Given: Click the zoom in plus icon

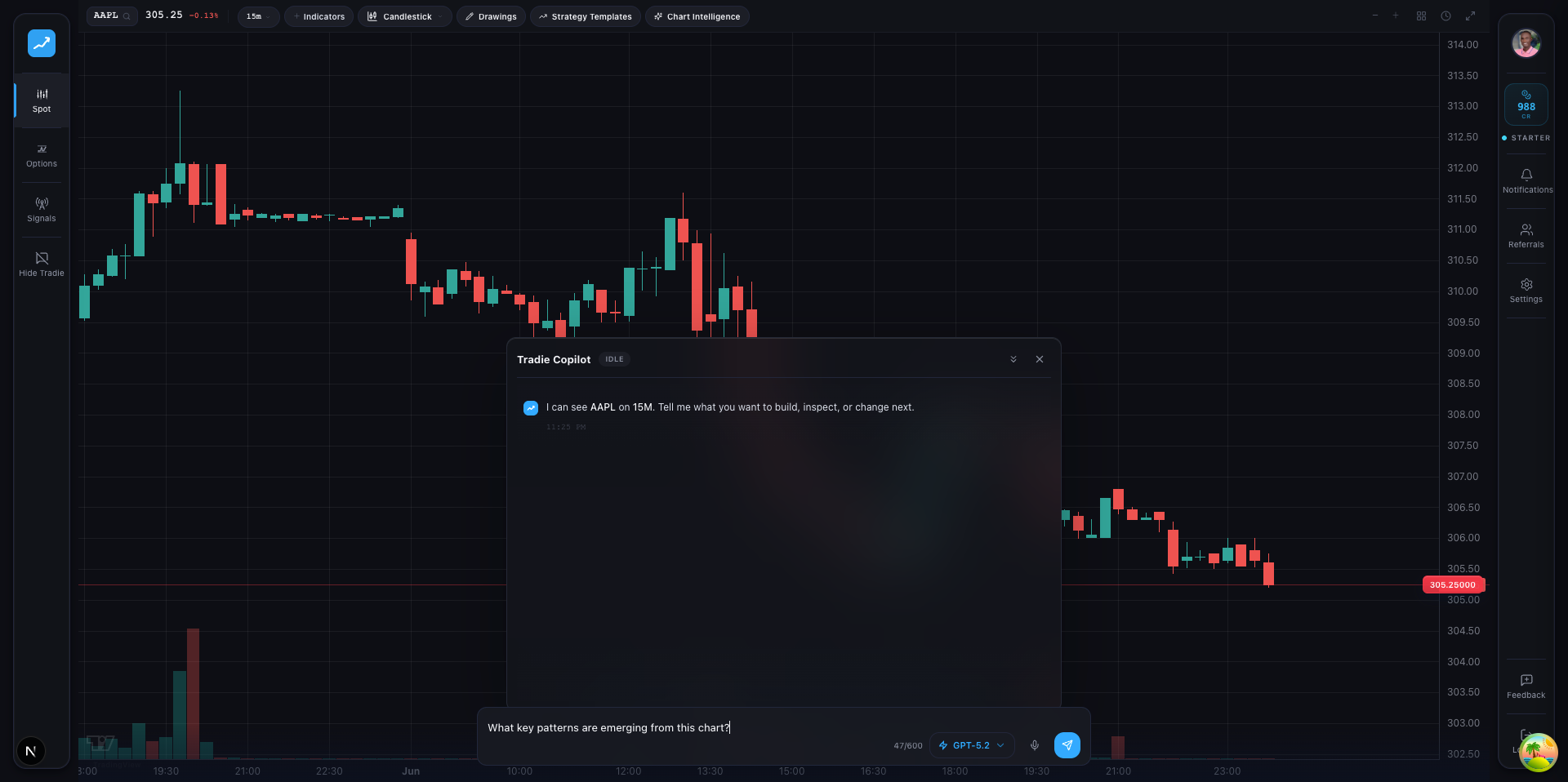Looking at the screenshot, I should 1396,16.
